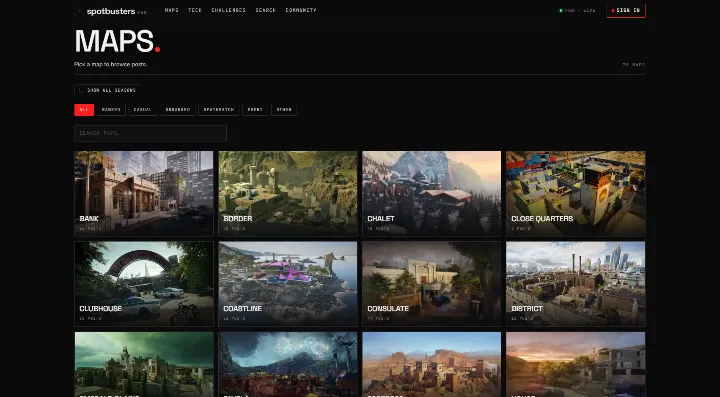Open the District map card
The height and width of the screenshot is (397, 720).
576,284
